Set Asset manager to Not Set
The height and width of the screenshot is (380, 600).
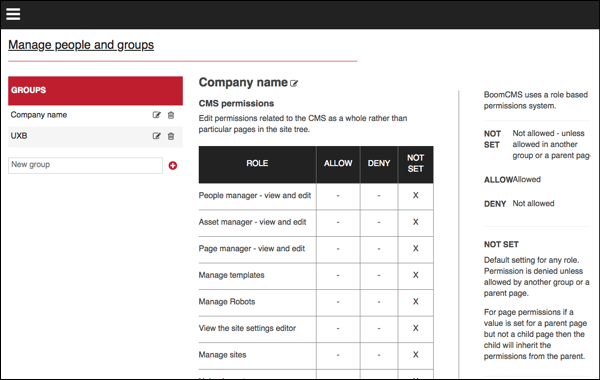pyautogui.click(x=416, y=222)
